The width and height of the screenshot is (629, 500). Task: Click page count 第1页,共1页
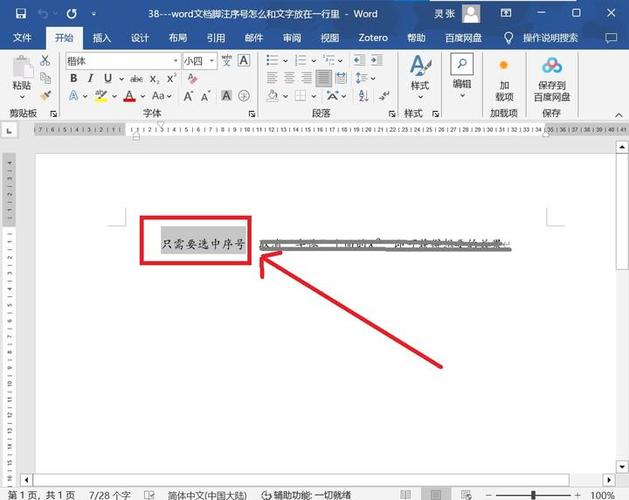(x=41, y=495)
